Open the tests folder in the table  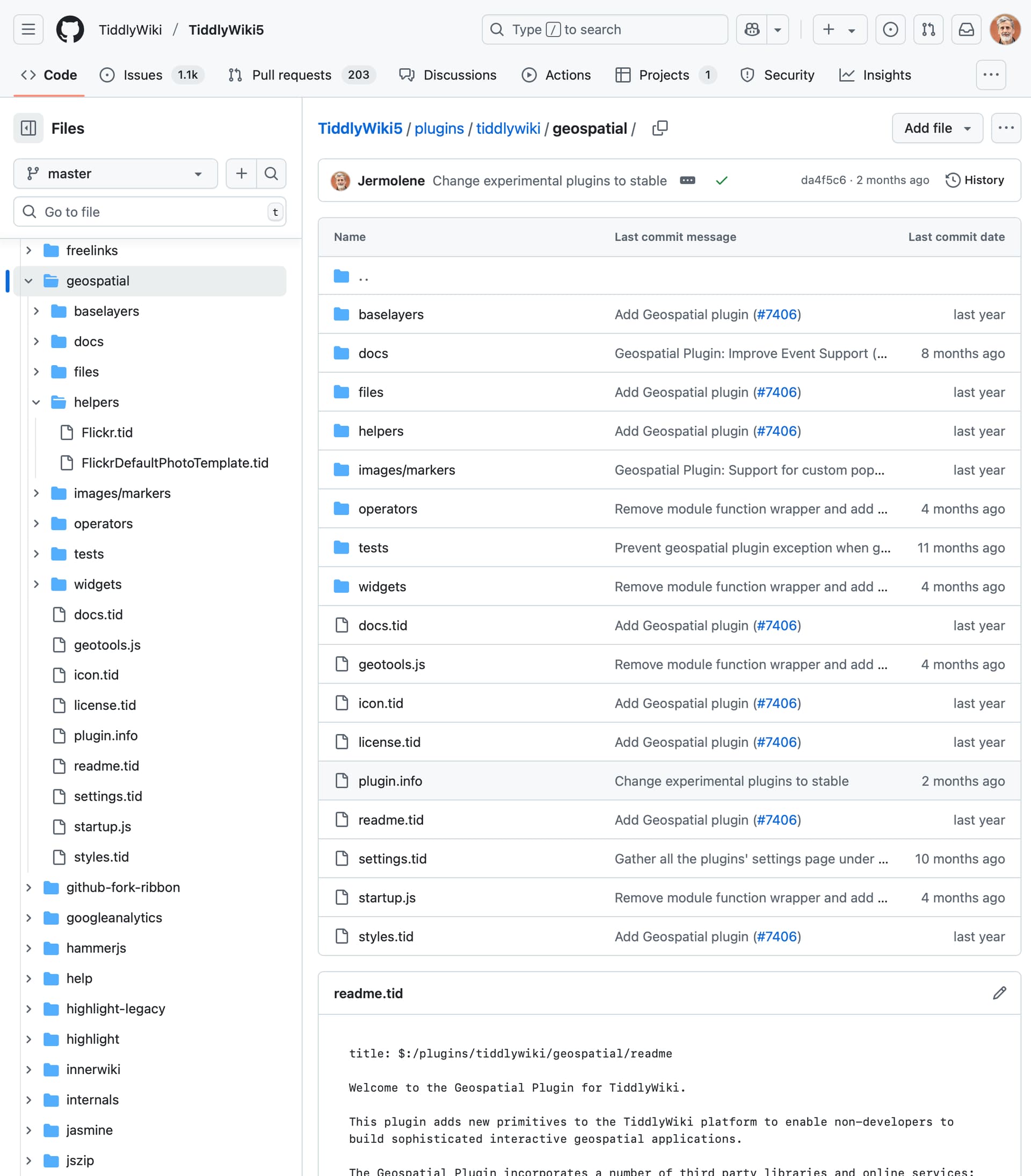pos(373,547)
